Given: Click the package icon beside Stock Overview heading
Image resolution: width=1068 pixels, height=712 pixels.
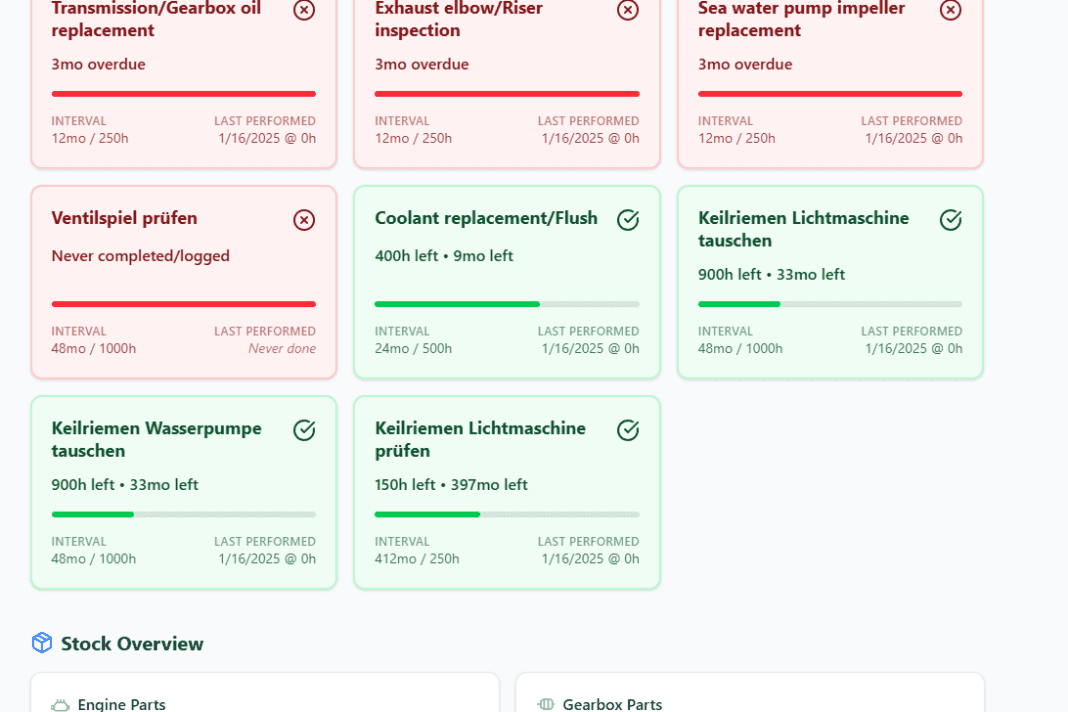Looking at the screenshot, I should [41, 643].
